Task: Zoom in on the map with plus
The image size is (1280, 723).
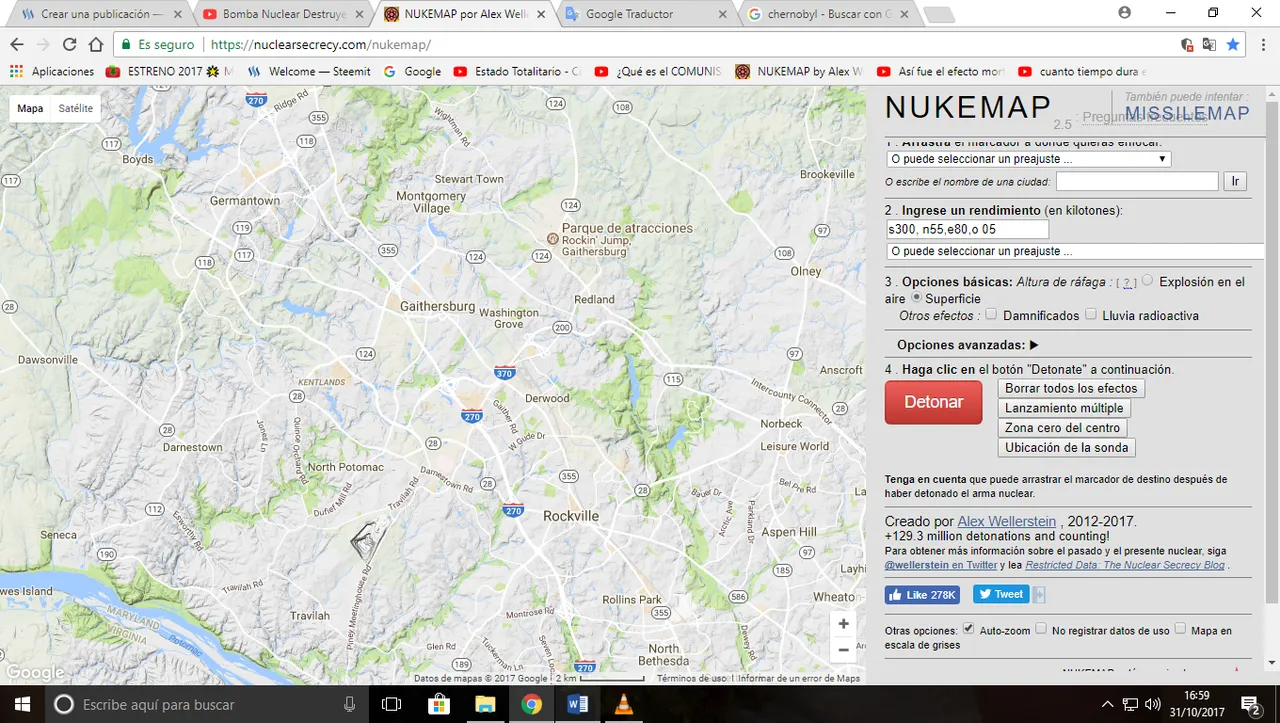Action: coord(843,623)
